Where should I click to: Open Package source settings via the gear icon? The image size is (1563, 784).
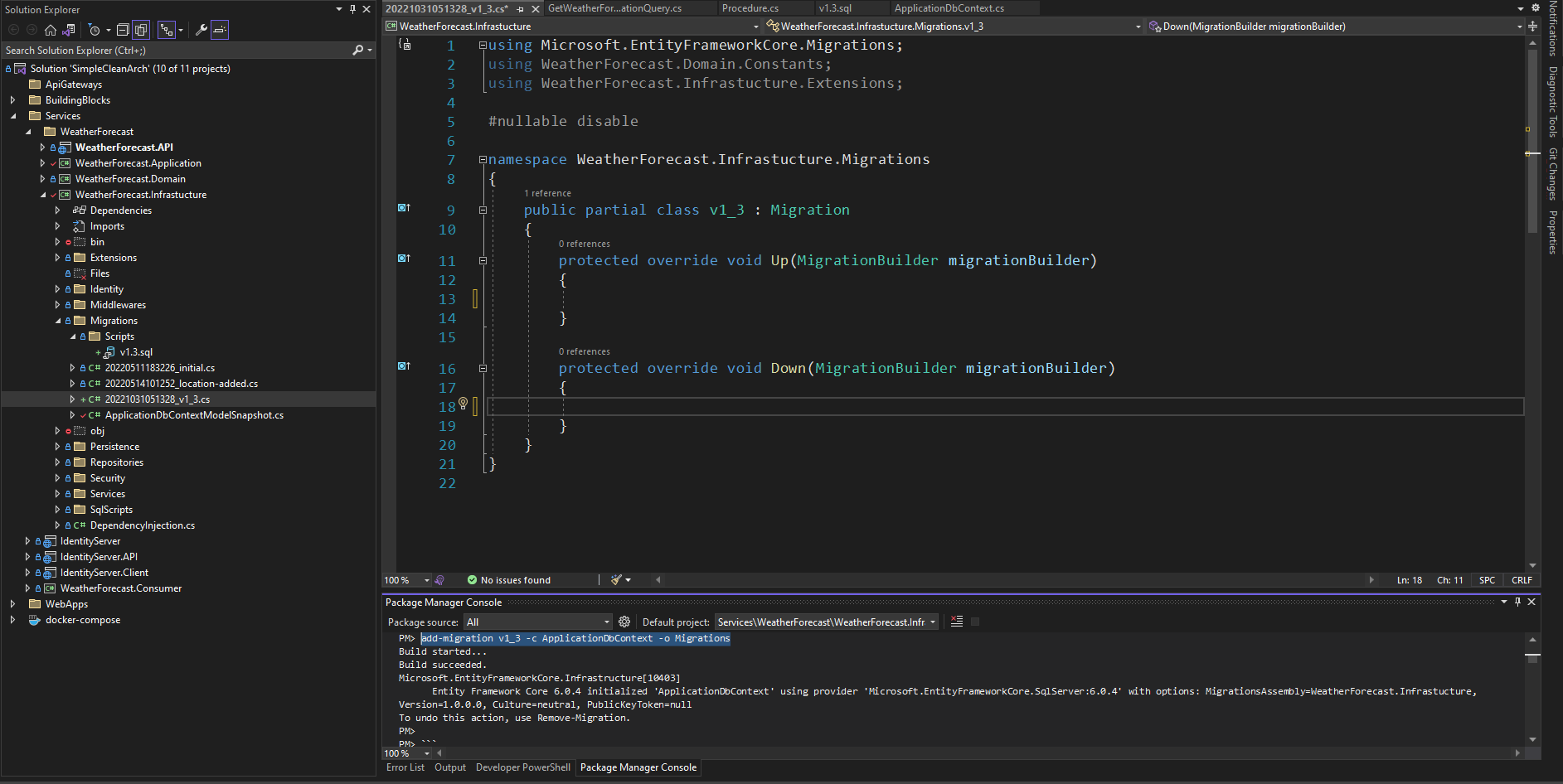[624, 622]
